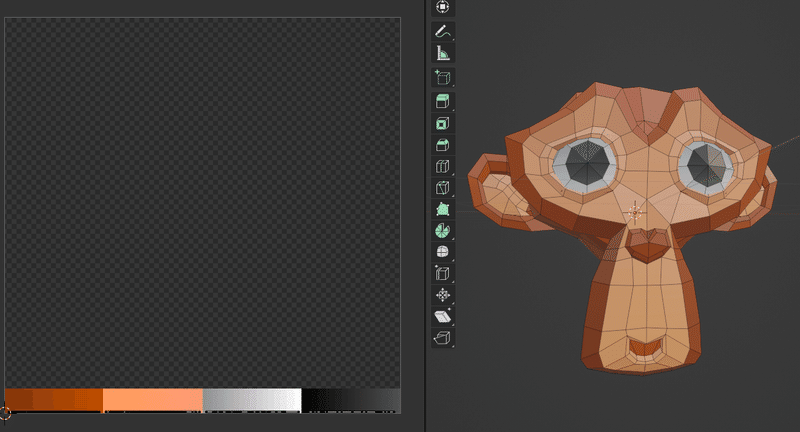Select the Poly Build tool

pyautogui.click(x=442, y=209)
